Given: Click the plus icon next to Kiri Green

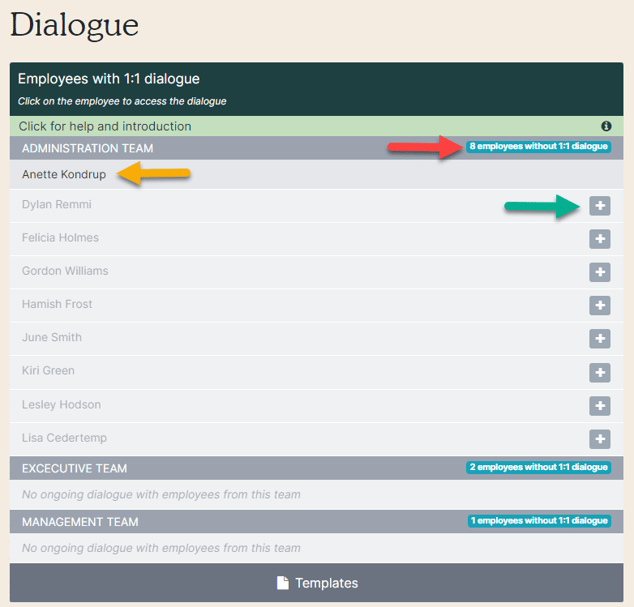Looking at the screenshot, I should pyautogui.click(x=600, y=372).
